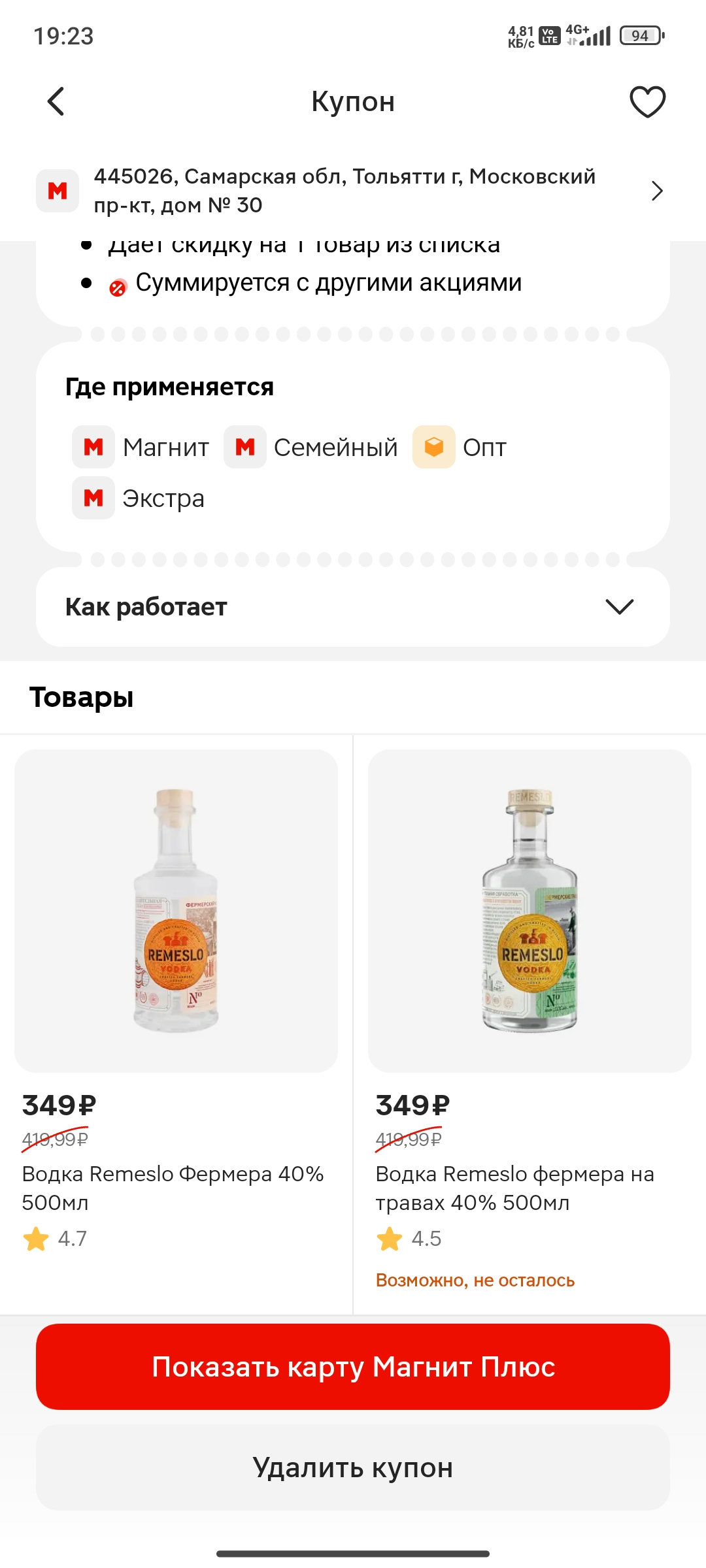Click the Magnit logo beside store address
The height and width of the screenshot is (1568, 706).
click(58, 191)
